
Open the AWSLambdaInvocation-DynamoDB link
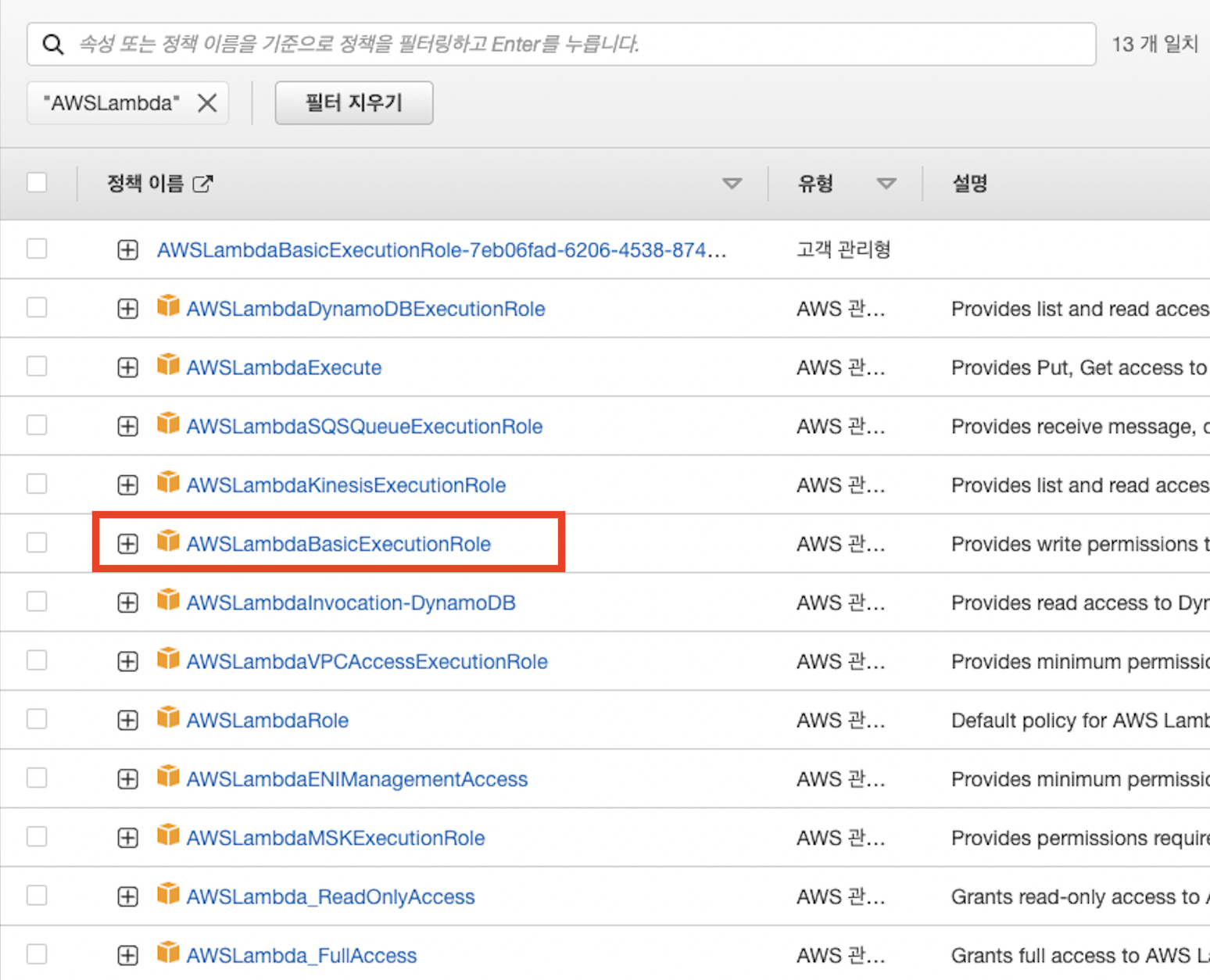pos(351,603)
